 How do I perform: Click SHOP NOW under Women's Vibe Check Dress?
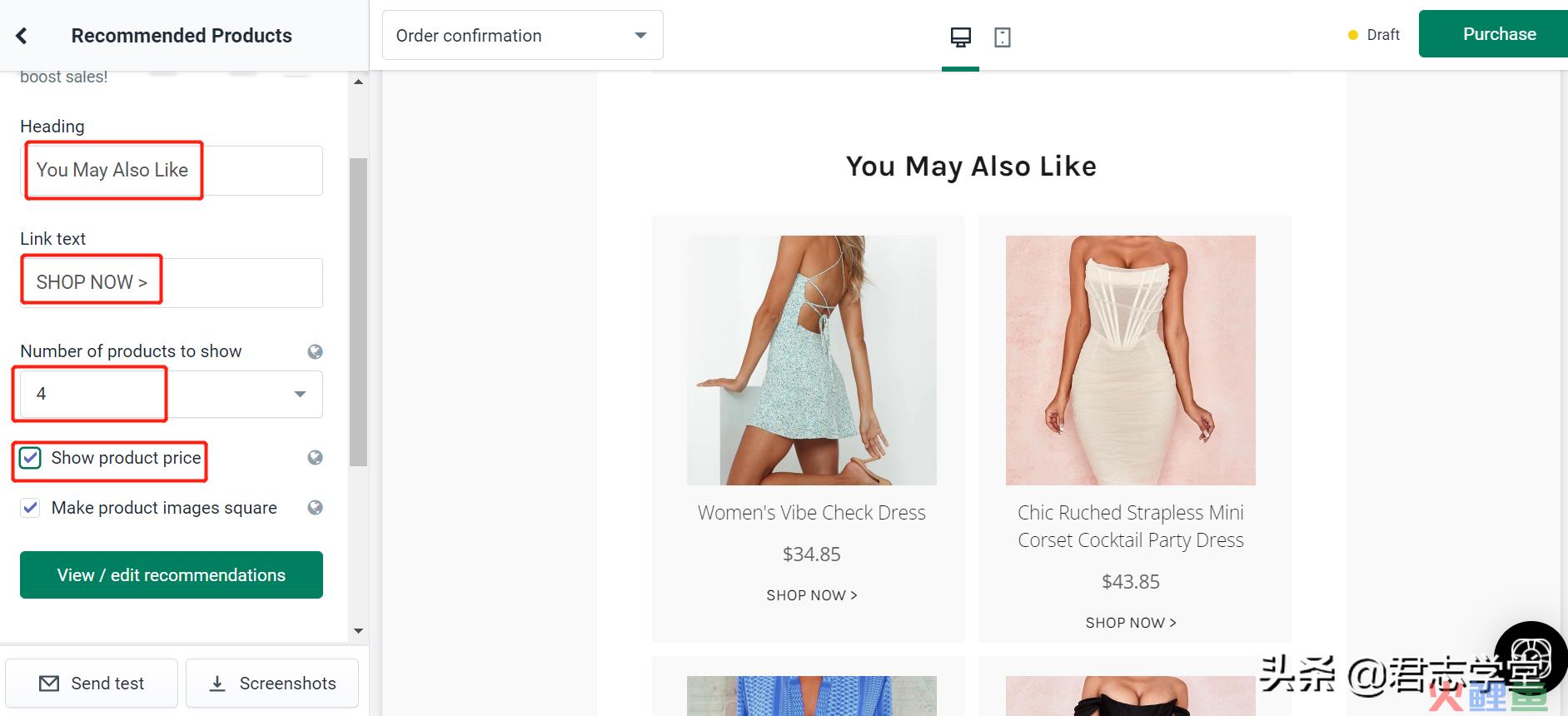[x=812, y=595]
